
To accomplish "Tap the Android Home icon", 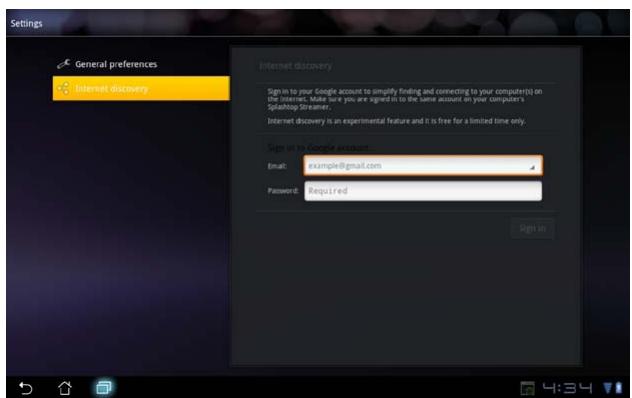I will point(64,388).
